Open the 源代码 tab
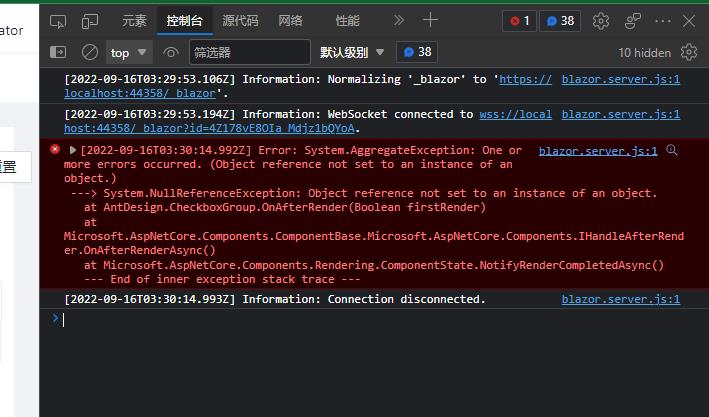 coord(240,21)
